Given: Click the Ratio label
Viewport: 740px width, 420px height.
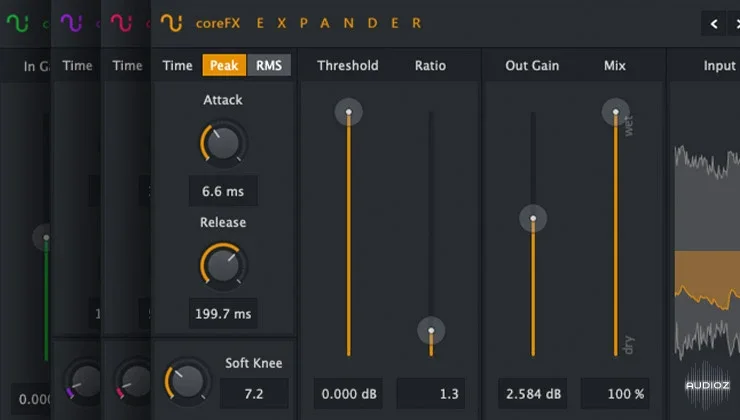Looking at the screenshot, I should click(x=430, y=66).
